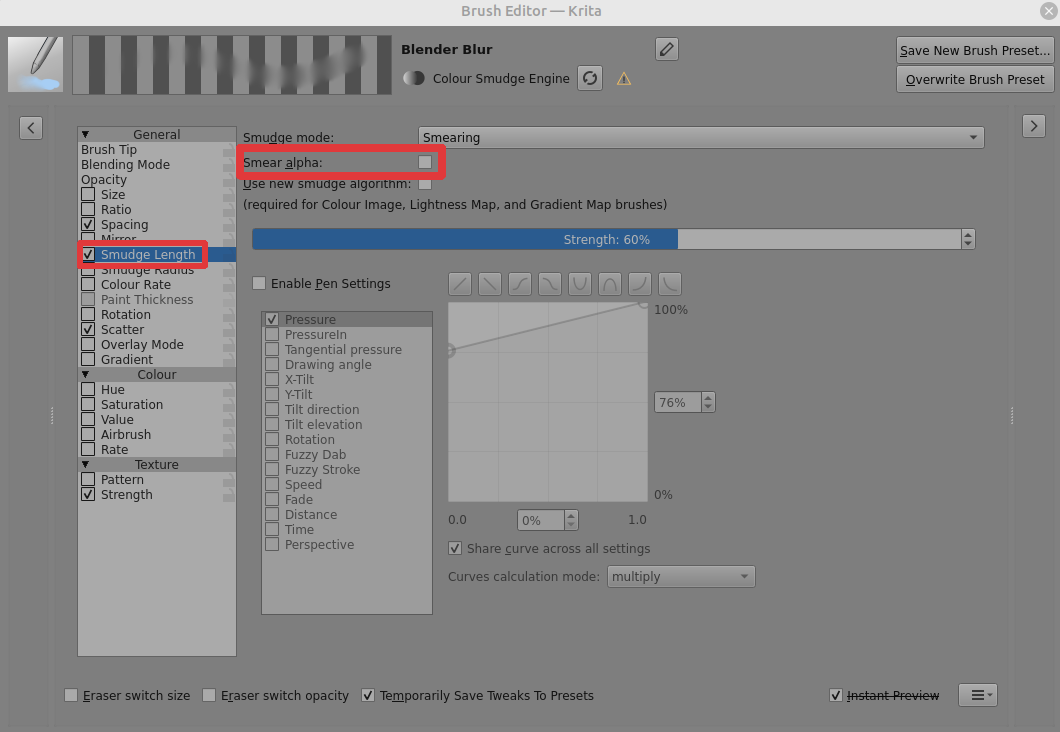The height and width of the screenshot is (732, 1060).
Task: Enable the Airbrush option checkbox
Action: tap(88, 435)
